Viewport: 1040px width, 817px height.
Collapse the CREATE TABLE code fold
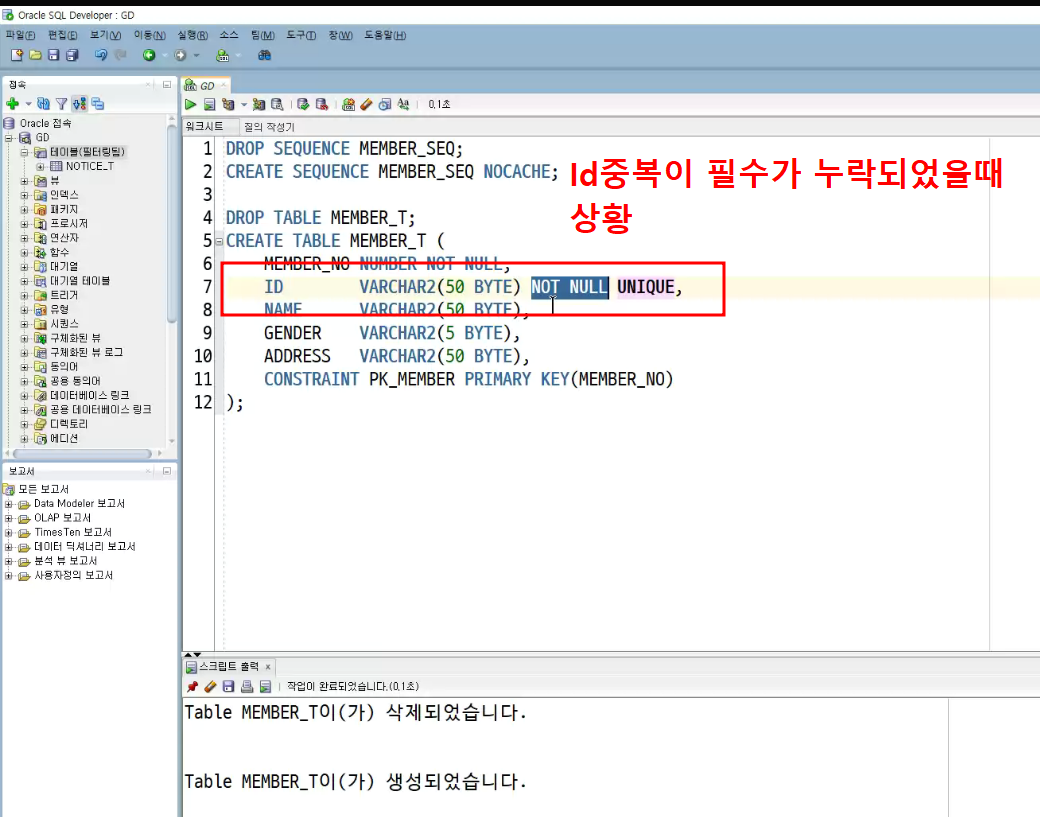219,241
